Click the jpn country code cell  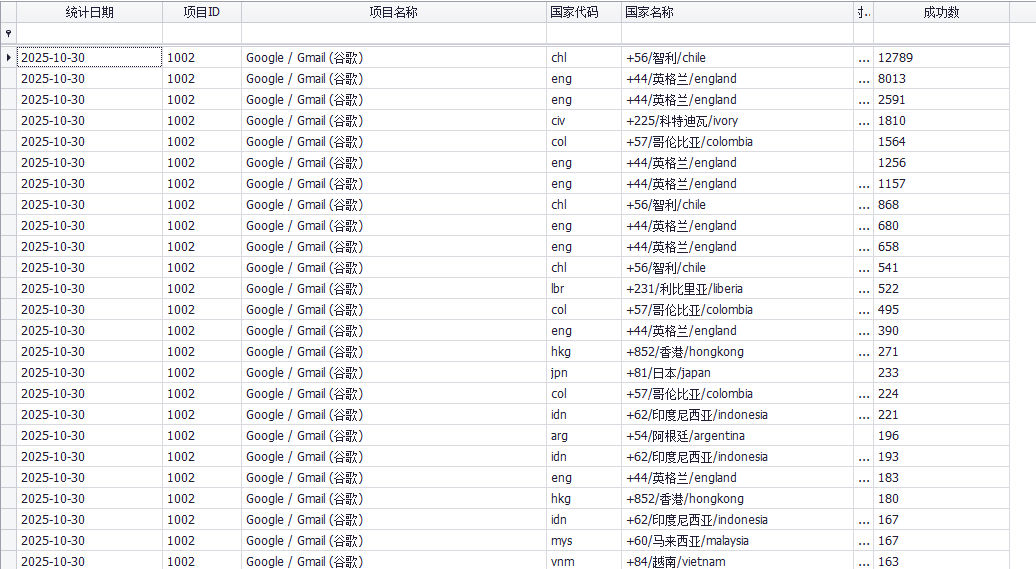coord(584,373)
